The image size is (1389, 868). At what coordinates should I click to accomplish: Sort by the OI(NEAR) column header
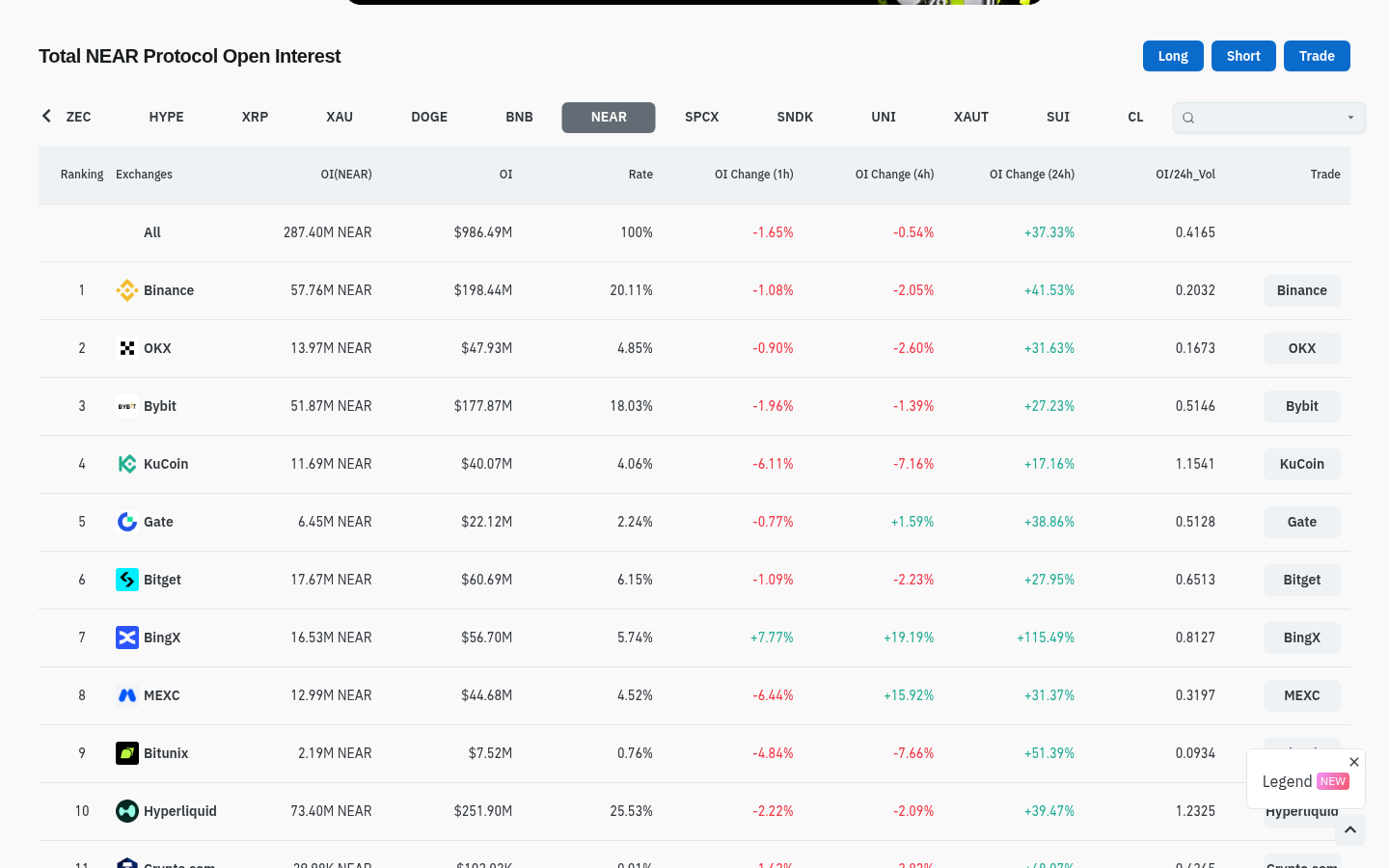346,175
